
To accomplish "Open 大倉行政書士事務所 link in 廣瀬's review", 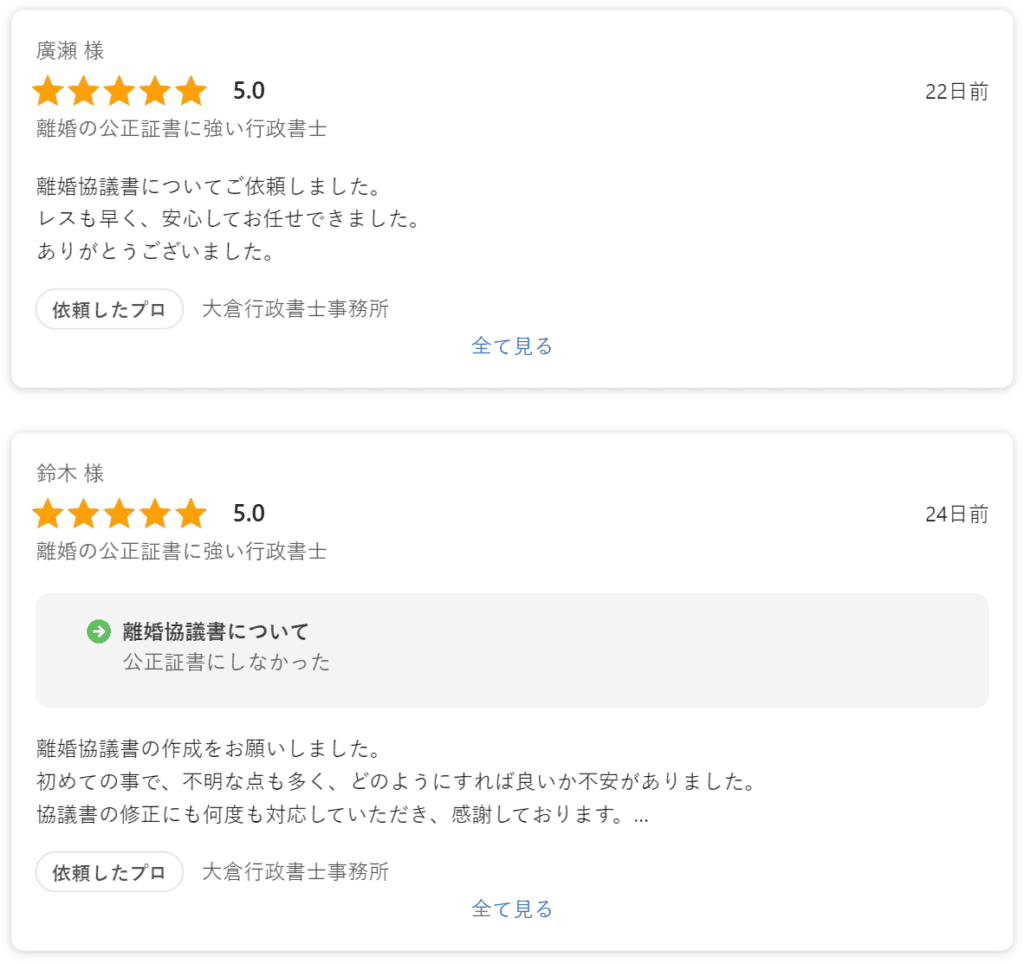I will [x=295, y=309].
